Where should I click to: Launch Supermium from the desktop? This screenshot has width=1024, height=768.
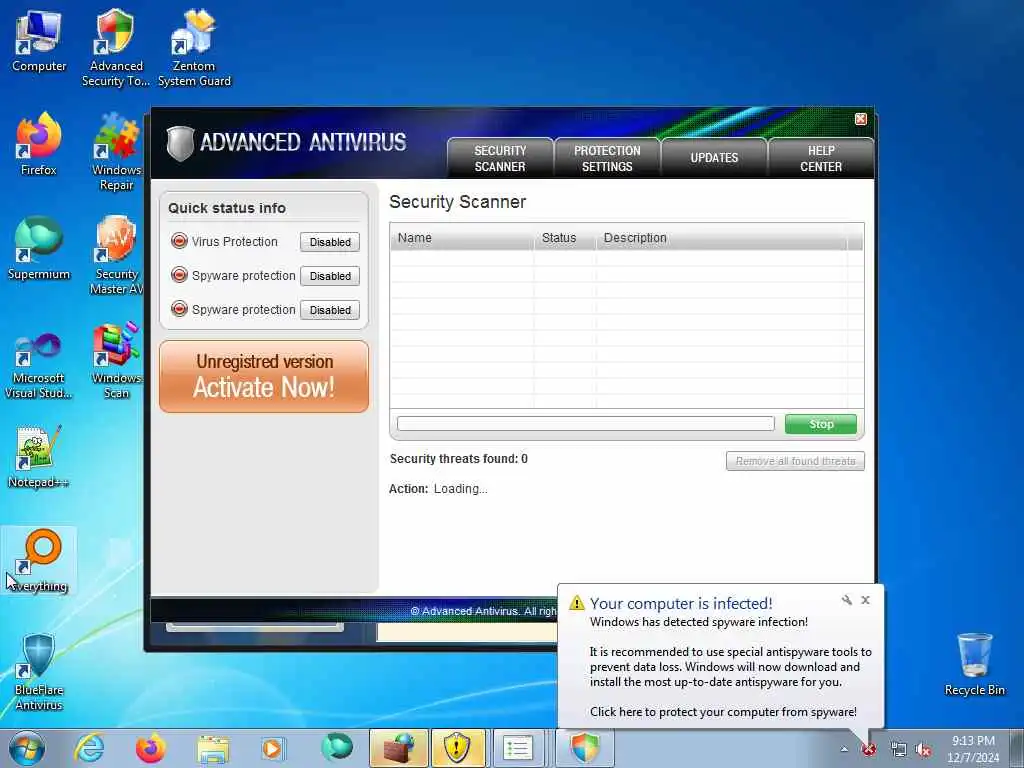(x=39, y=248)
